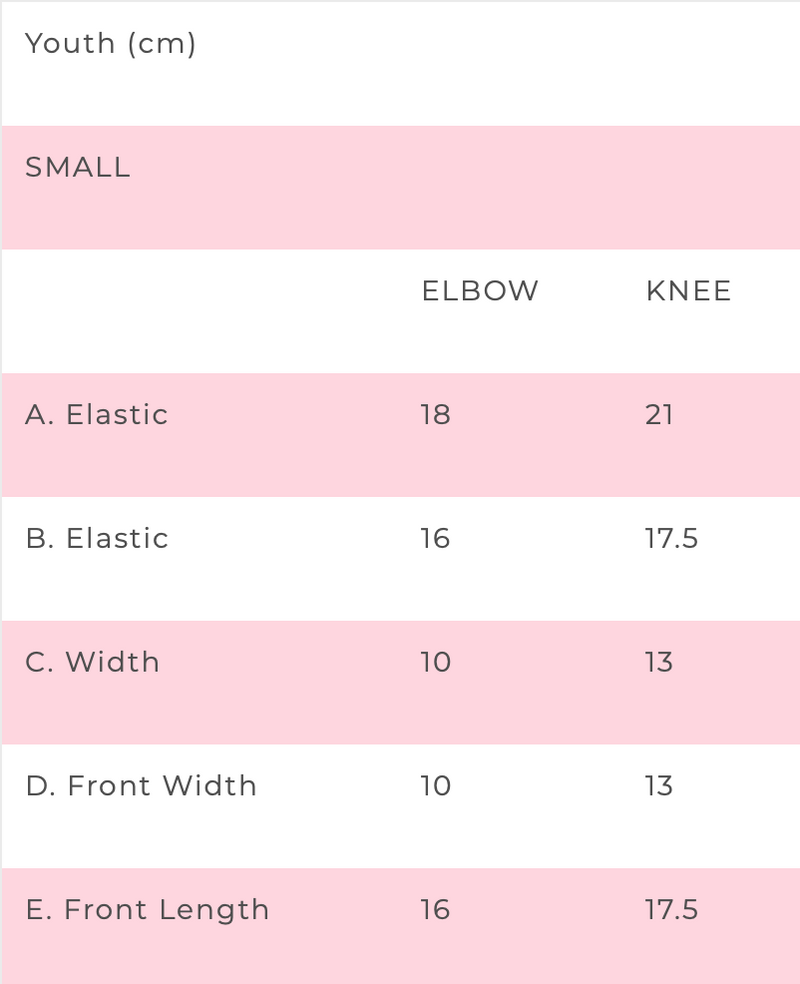This screenshot has height=984, width=800.
Task: Select the A. Elastic row label
Action: tap(97, 415)
